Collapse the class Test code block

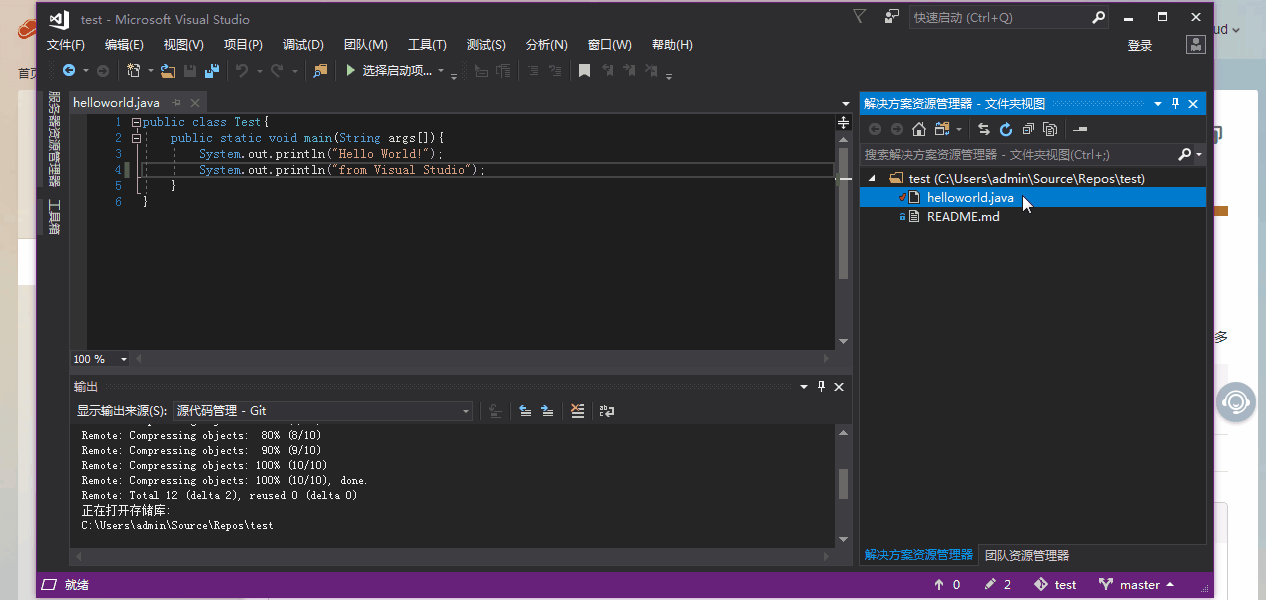[x=136, y=122]
